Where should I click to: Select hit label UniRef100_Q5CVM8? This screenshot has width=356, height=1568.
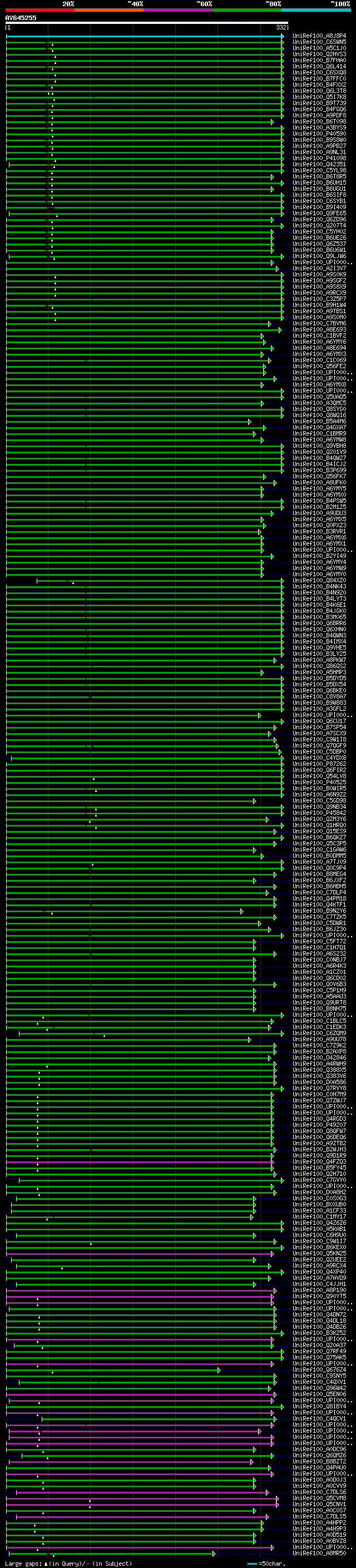319,1497
